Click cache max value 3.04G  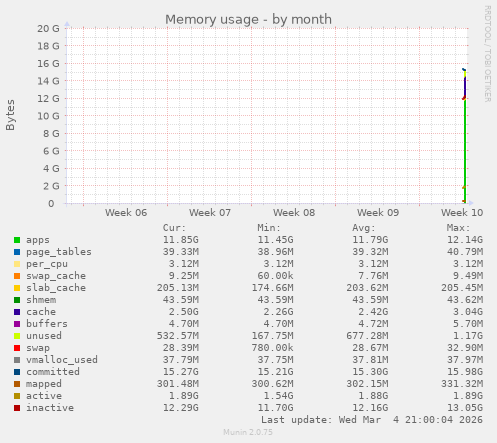[x=468, y=312]
